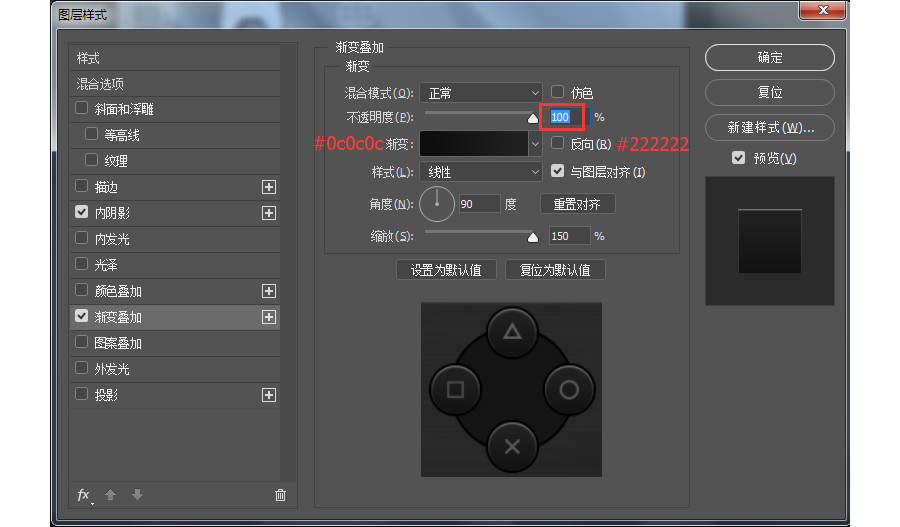Open gradient picker arrow next to gradient bar
Image resolution: width=900 pixels, height=527 pixels.
(x=535, y=144)
